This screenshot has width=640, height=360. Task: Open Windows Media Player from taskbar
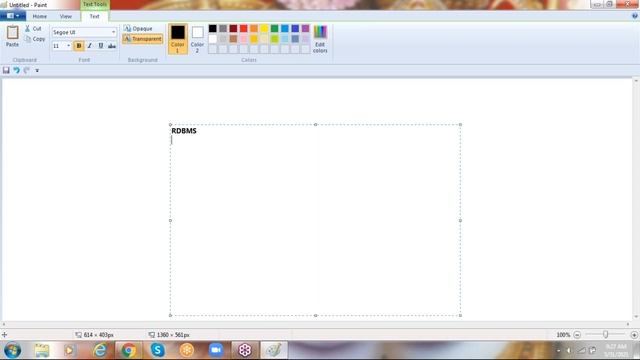point(70,350)
